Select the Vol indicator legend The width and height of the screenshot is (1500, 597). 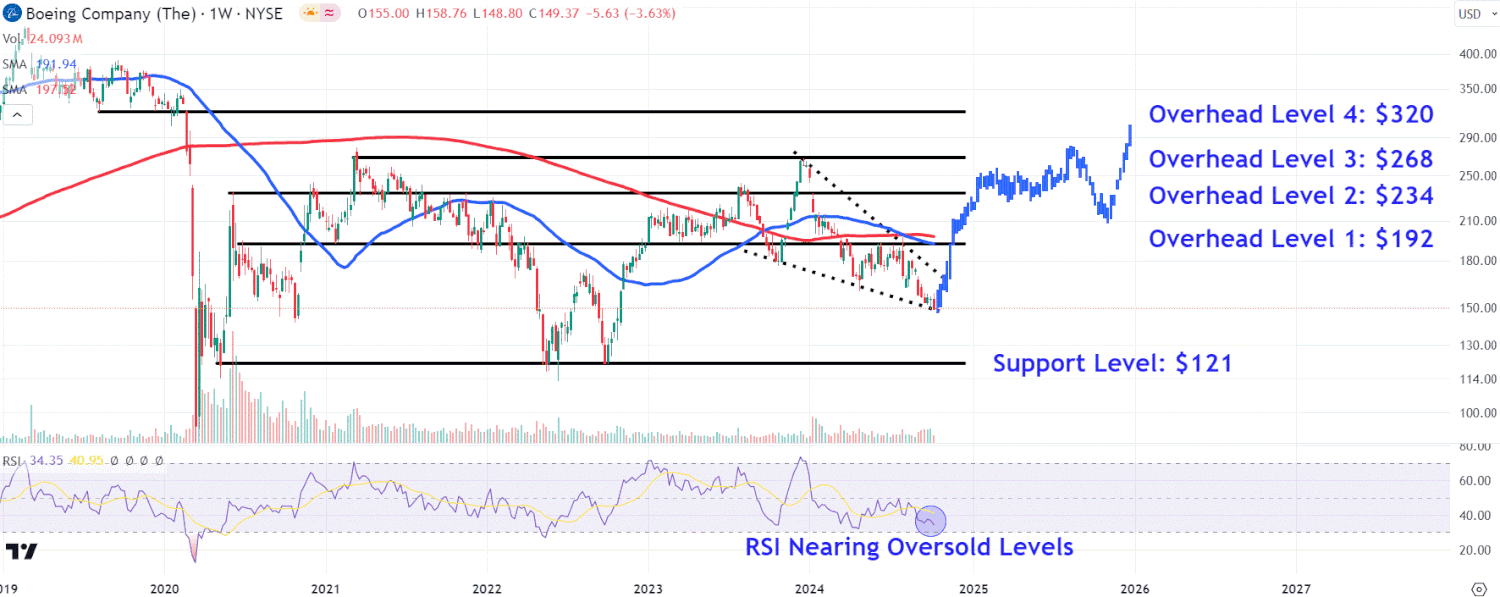tap(42, 39)
